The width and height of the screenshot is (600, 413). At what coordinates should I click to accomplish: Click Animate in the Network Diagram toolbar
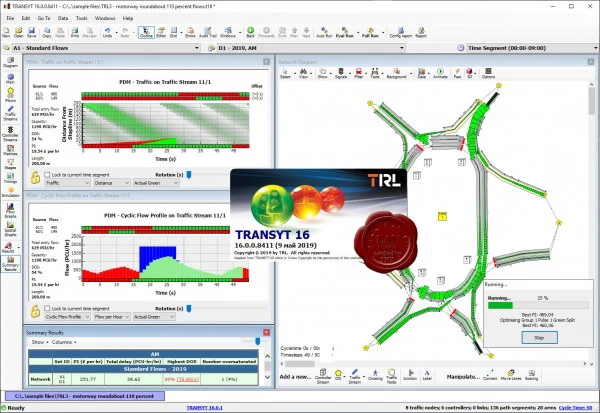coord(440,73)
